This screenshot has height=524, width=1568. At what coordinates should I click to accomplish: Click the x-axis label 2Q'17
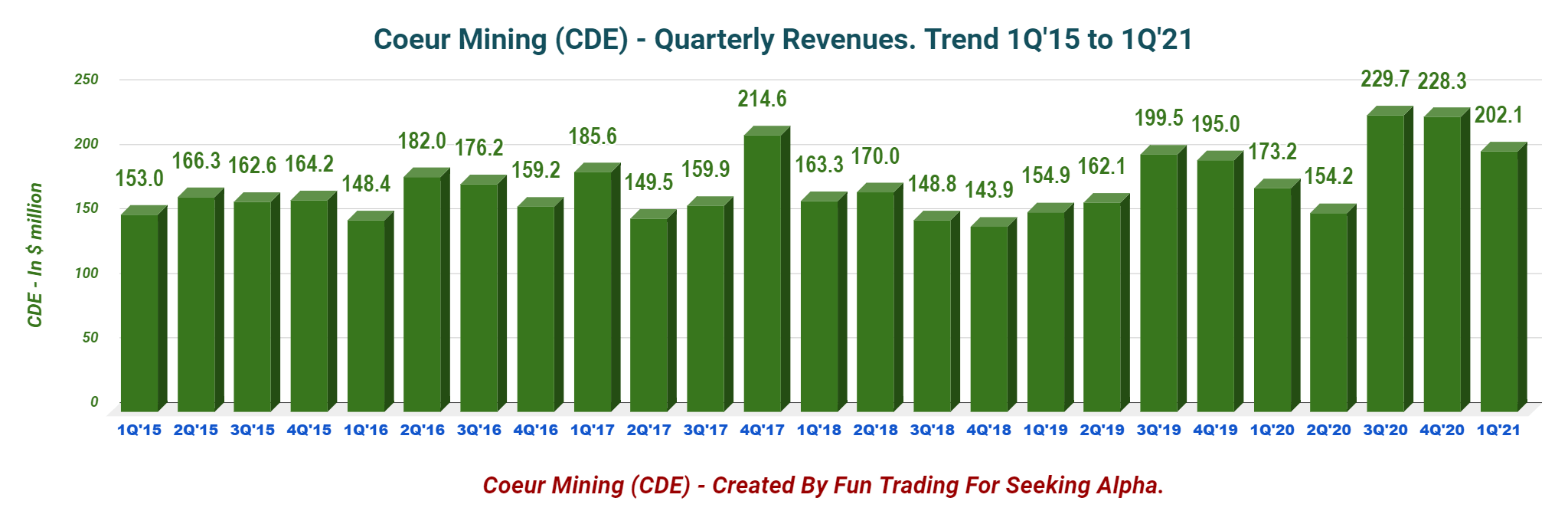649,431
